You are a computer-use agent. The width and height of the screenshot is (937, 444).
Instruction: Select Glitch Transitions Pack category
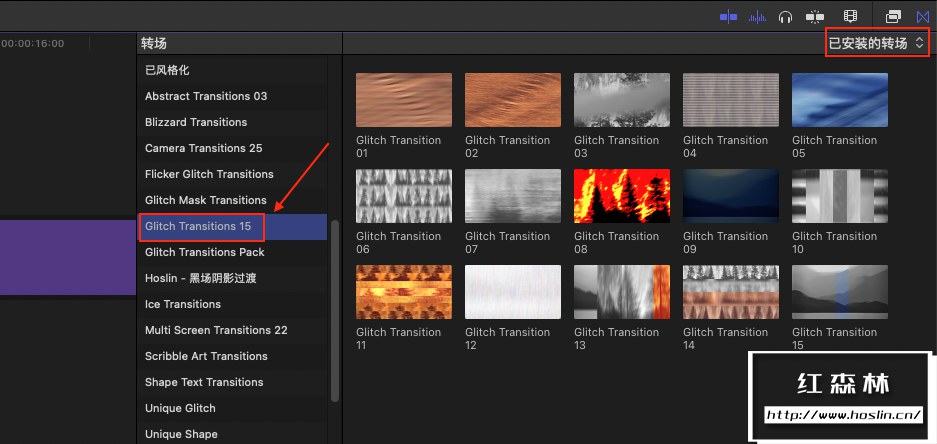232,252
